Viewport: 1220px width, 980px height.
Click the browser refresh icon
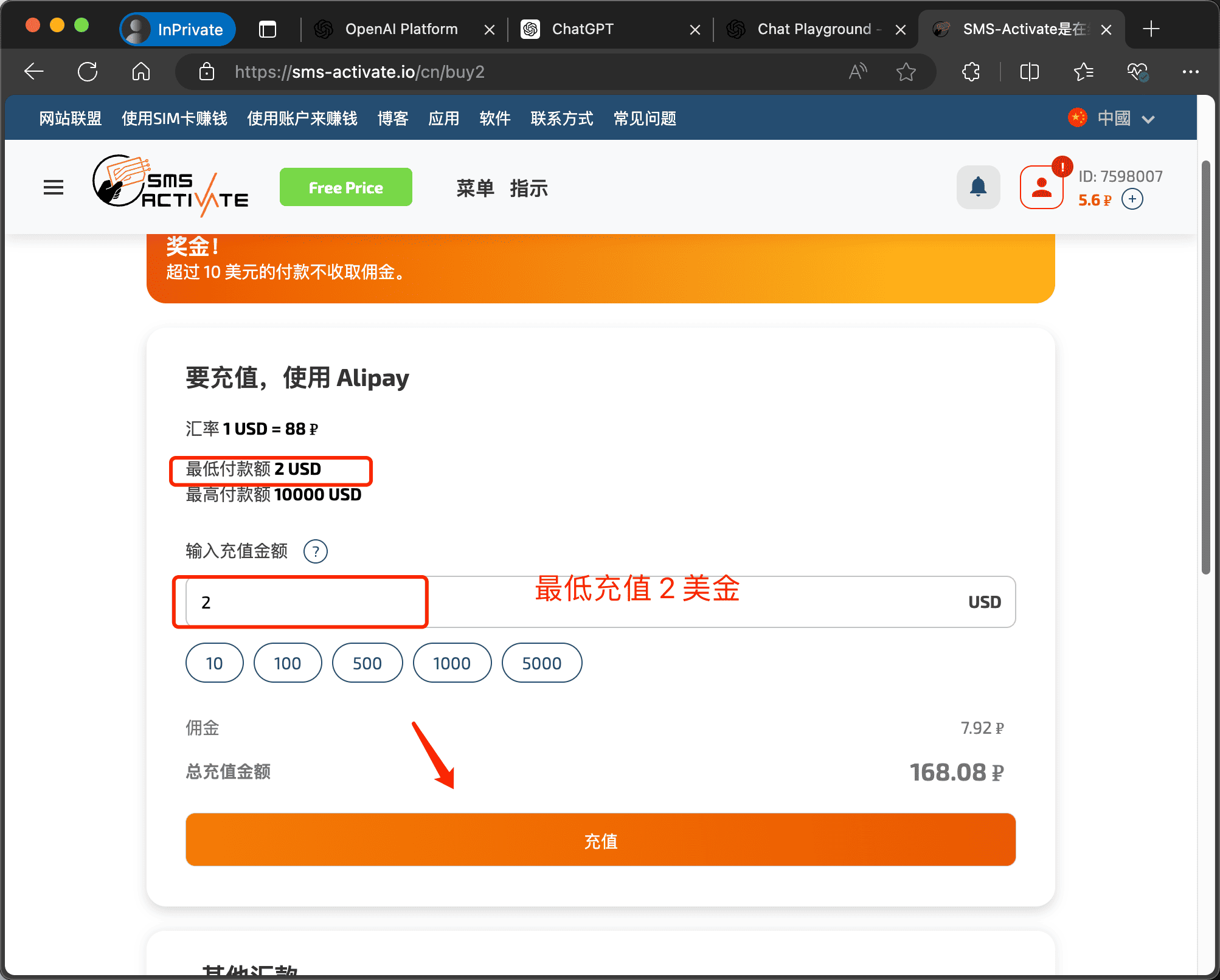coord(88,72)
